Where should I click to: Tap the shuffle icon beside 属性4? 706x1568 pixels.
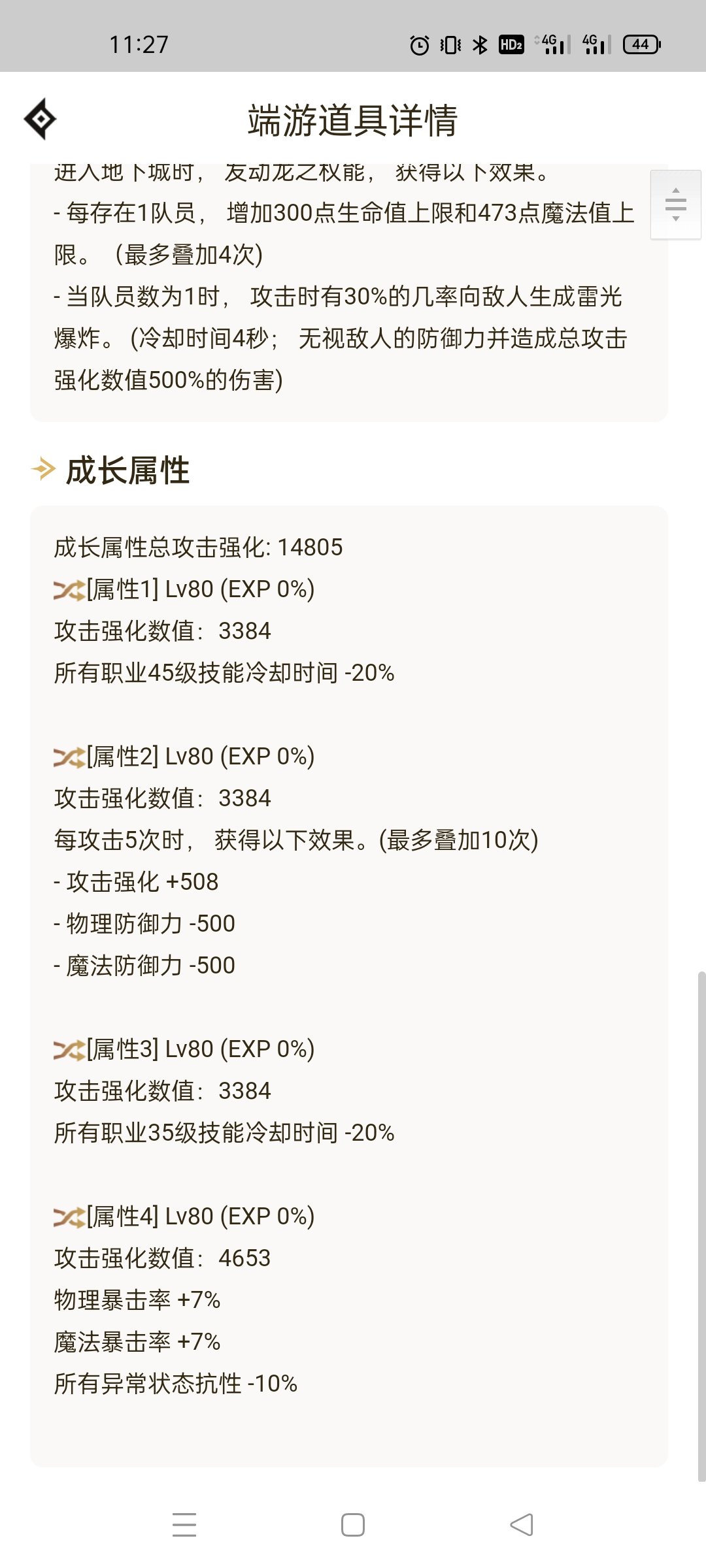tap(69, 1218)
